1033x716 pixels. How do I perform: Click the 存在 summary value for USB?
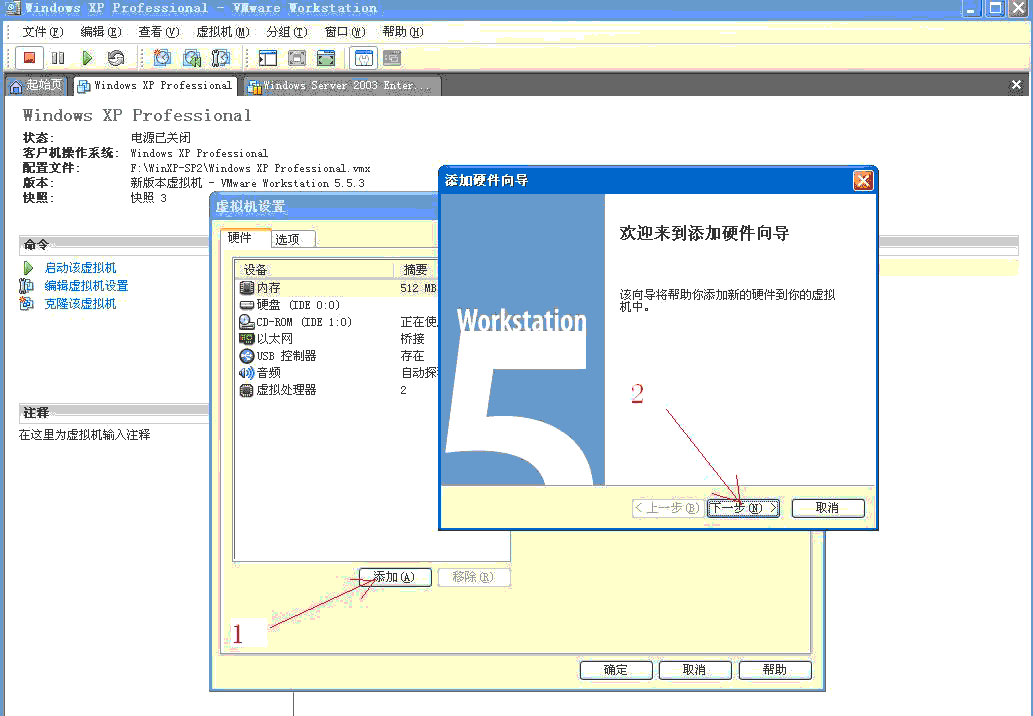pyautogui.click(x=412, y=356)
